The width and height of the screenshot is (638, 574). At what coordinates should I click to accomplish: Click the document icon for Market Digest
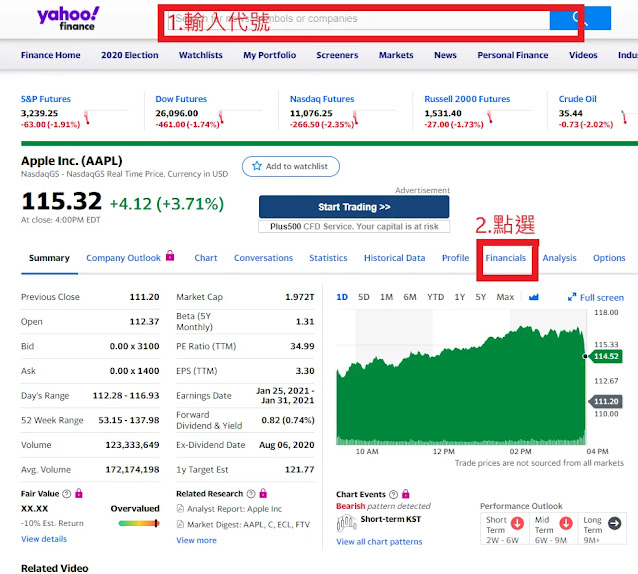pyautogui.click(x=180, y=524)
